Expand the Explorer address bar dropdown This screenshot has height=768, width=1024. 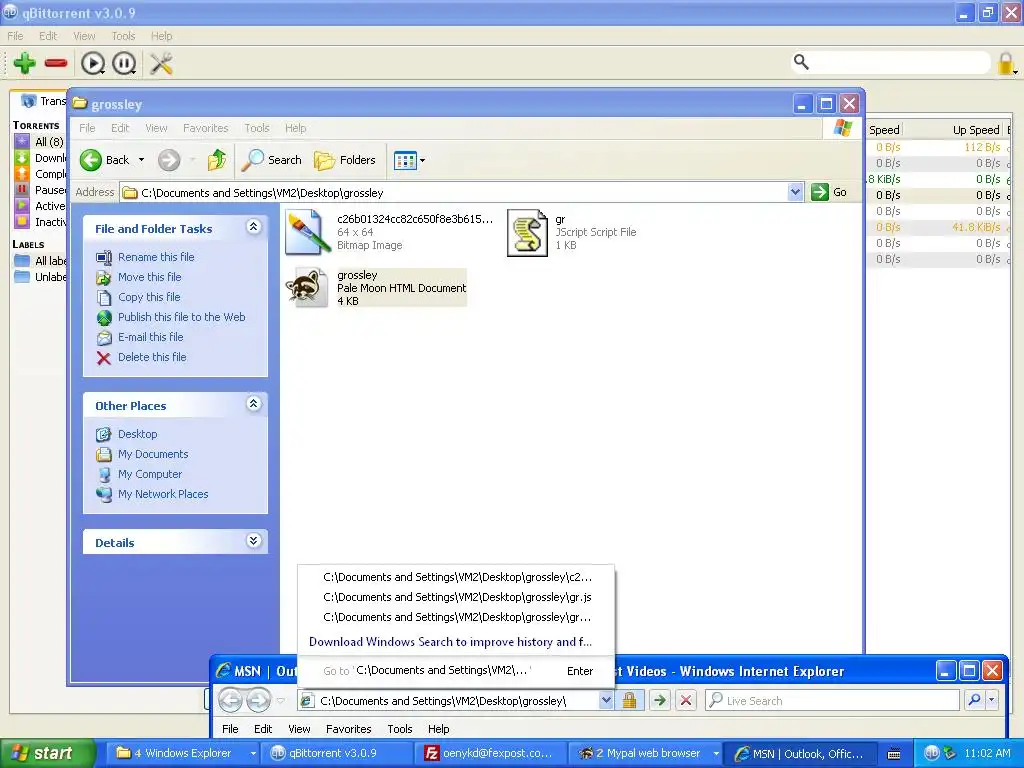(795, 192)
